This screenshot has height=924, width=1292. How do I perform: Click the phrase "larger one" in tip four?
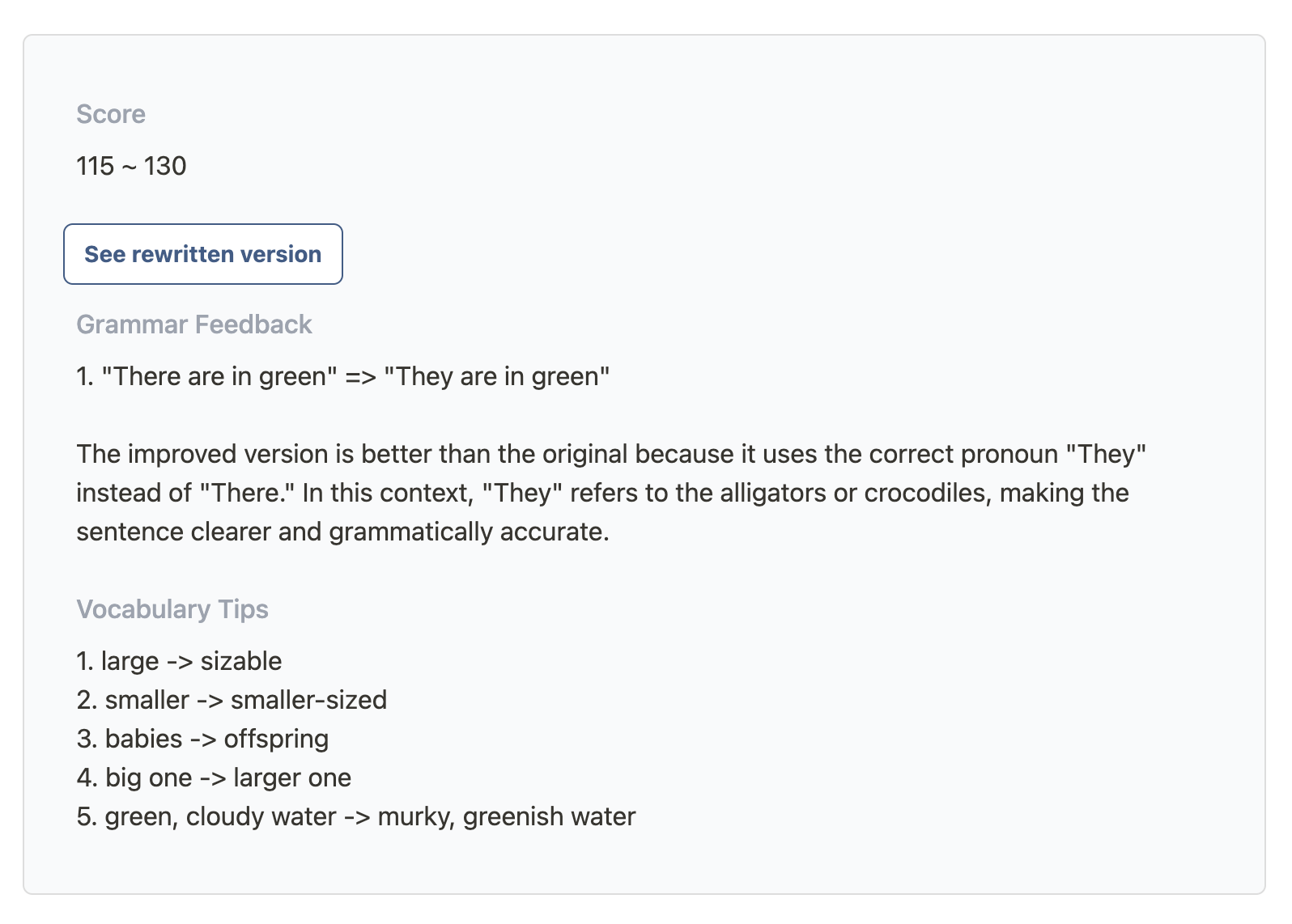(292, 778)
